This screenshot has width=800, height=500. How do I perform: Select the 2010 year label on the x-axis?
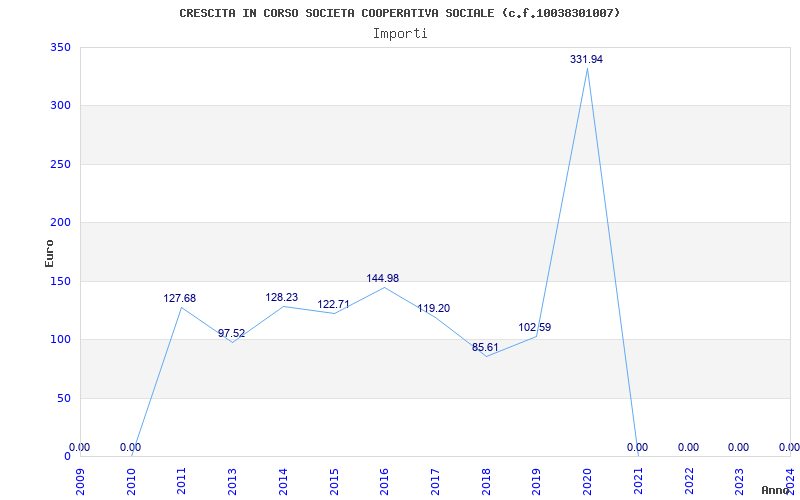pos(132,482)
